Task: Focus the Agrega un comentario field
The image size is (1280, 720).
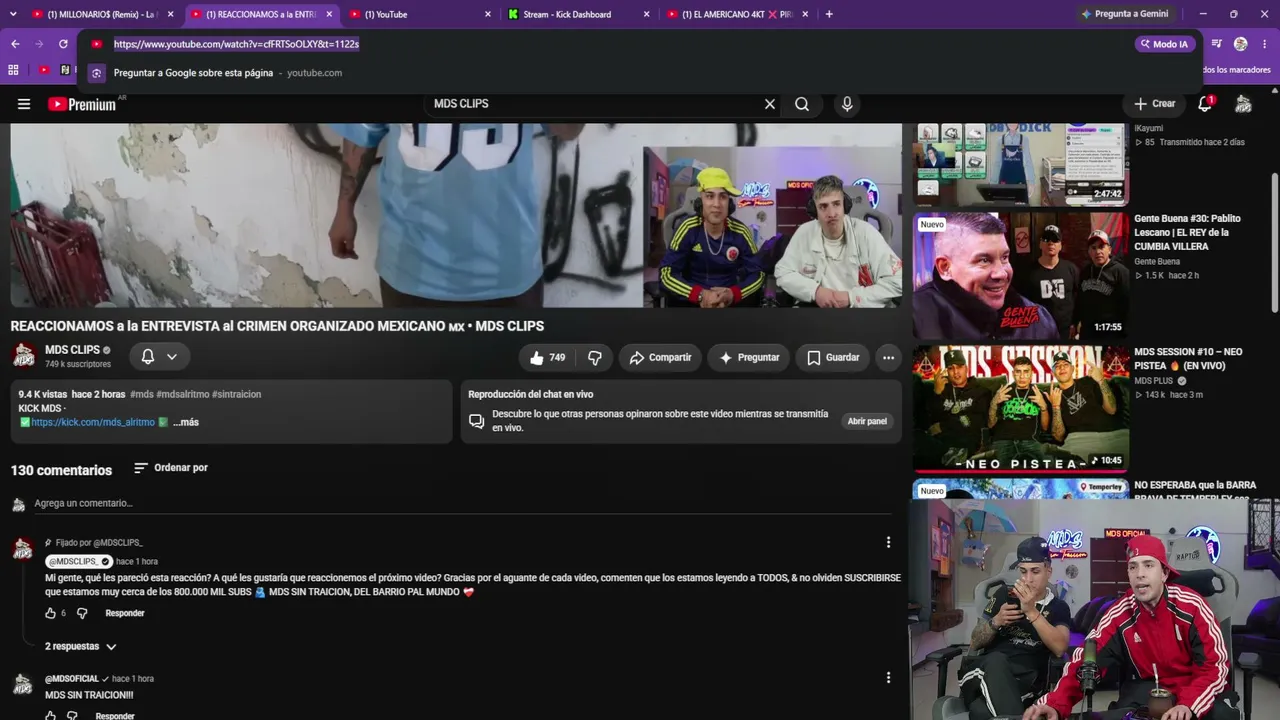Action: (x=462, y=503)
